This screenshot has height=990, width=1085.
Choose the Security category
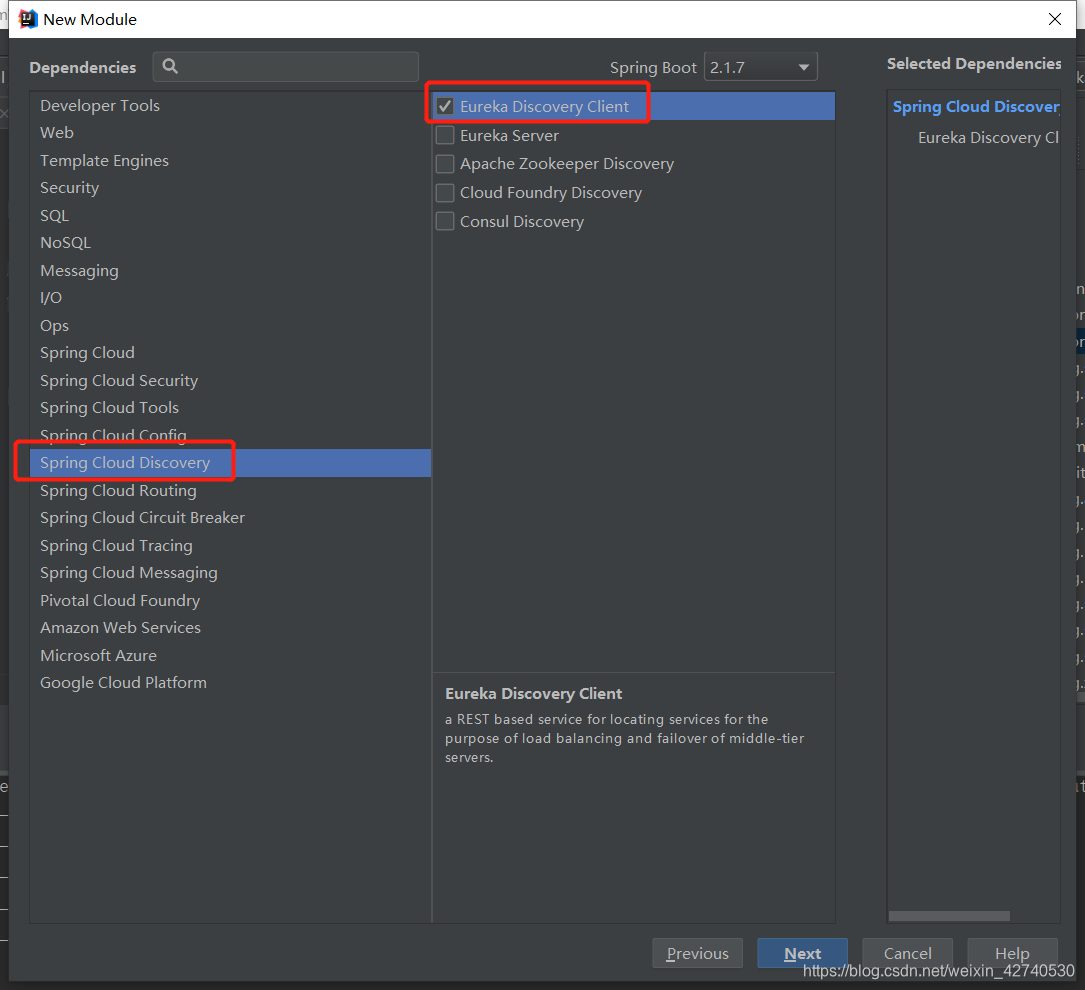click(x=230, y=187)
